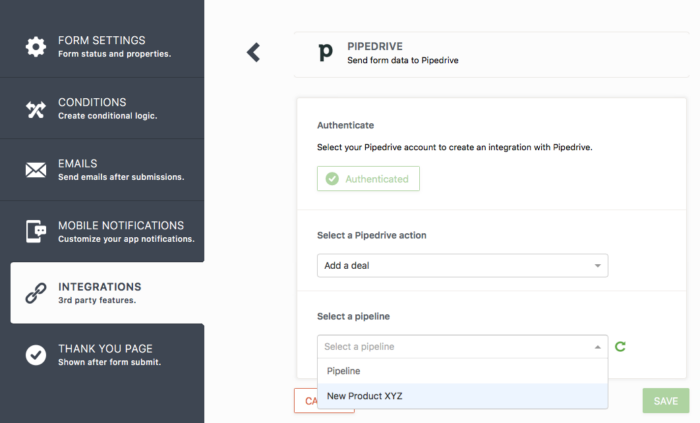The image size is (700, 423).
Task: Refresh pipelines using the green refresh icon
Action: tap(621, 347)
